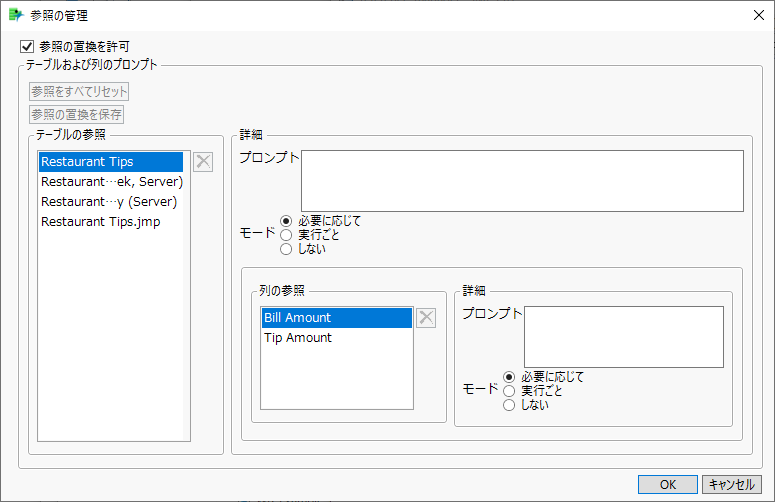Remove the selected column reference with X icon

[426, 318]
